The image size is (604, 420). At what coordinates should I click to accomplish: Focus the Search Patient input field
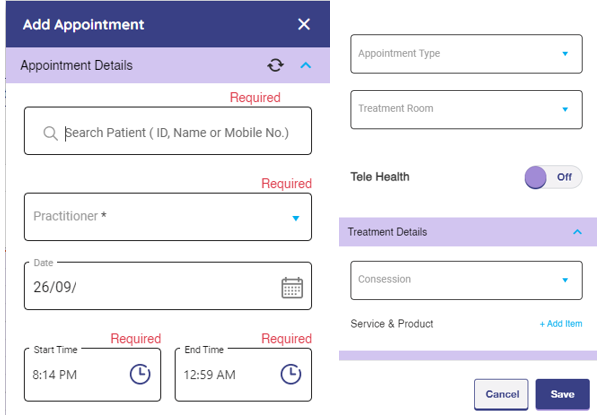[176, 133]
